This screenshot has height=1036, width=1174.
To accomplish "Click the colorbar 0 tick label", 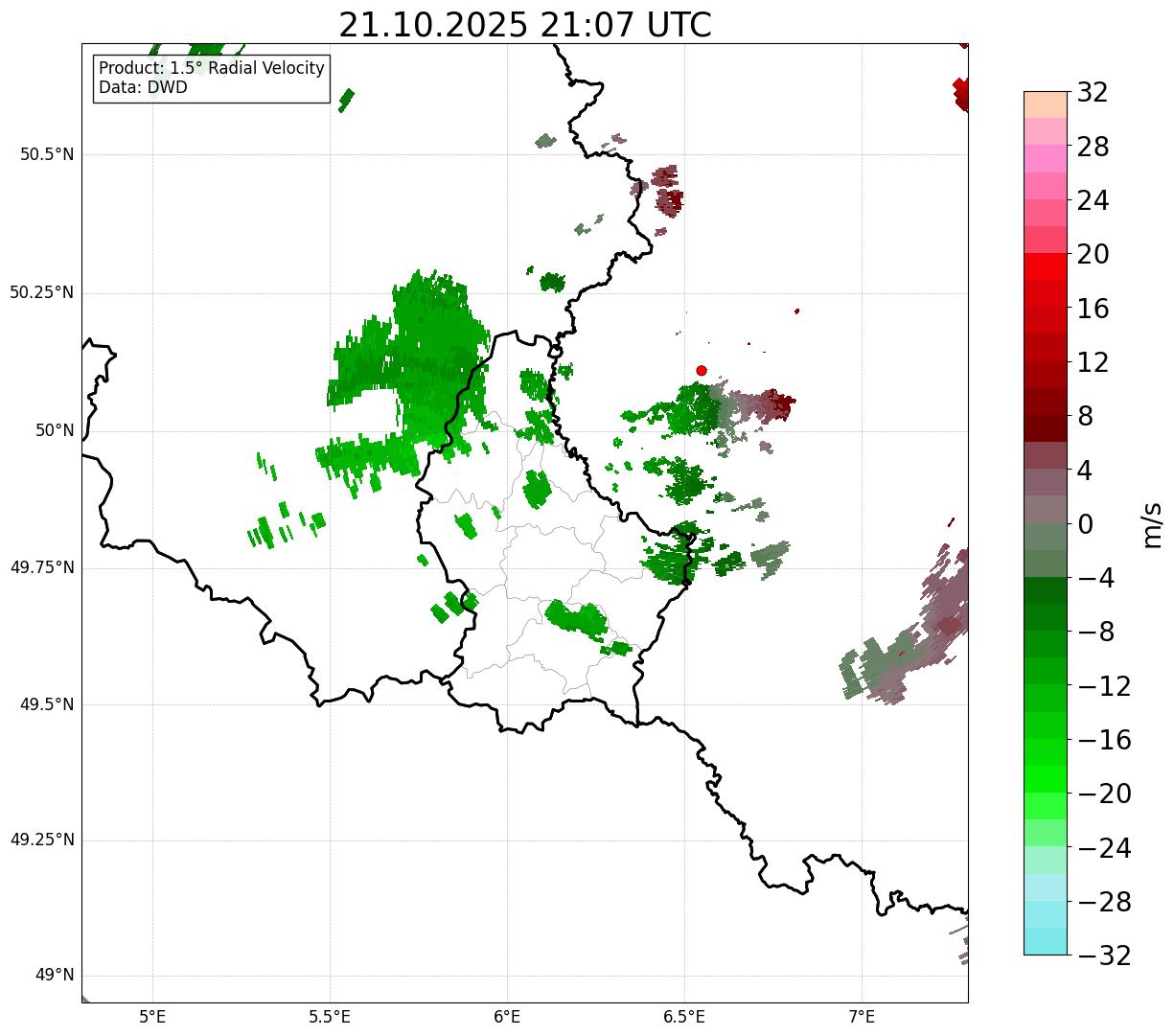I will (1085, 524).
